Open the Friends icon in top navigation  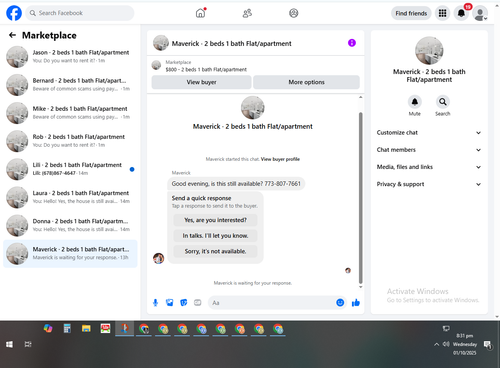pos(247,13)
